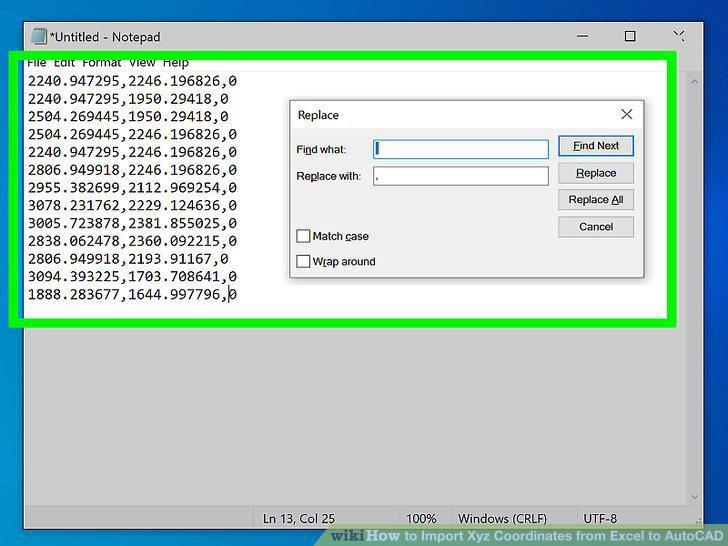Open the View menu
This screenshot has height=546, width=728.
point(142,63)
